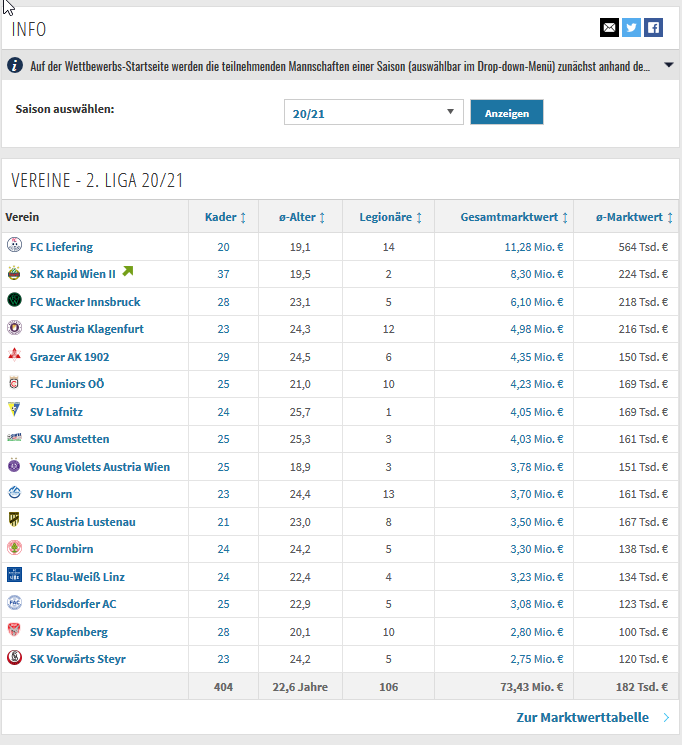Open the season 20/21 dropdown

pyautogui.click(x=374, y=112)
